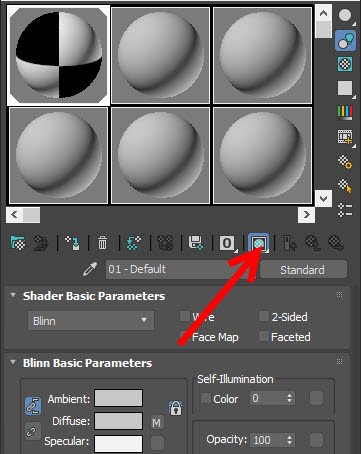Image resolution: width=361 pixels, height=454 pixels.
Task: Click the Make Preview icon
Action: pos(345,137)
